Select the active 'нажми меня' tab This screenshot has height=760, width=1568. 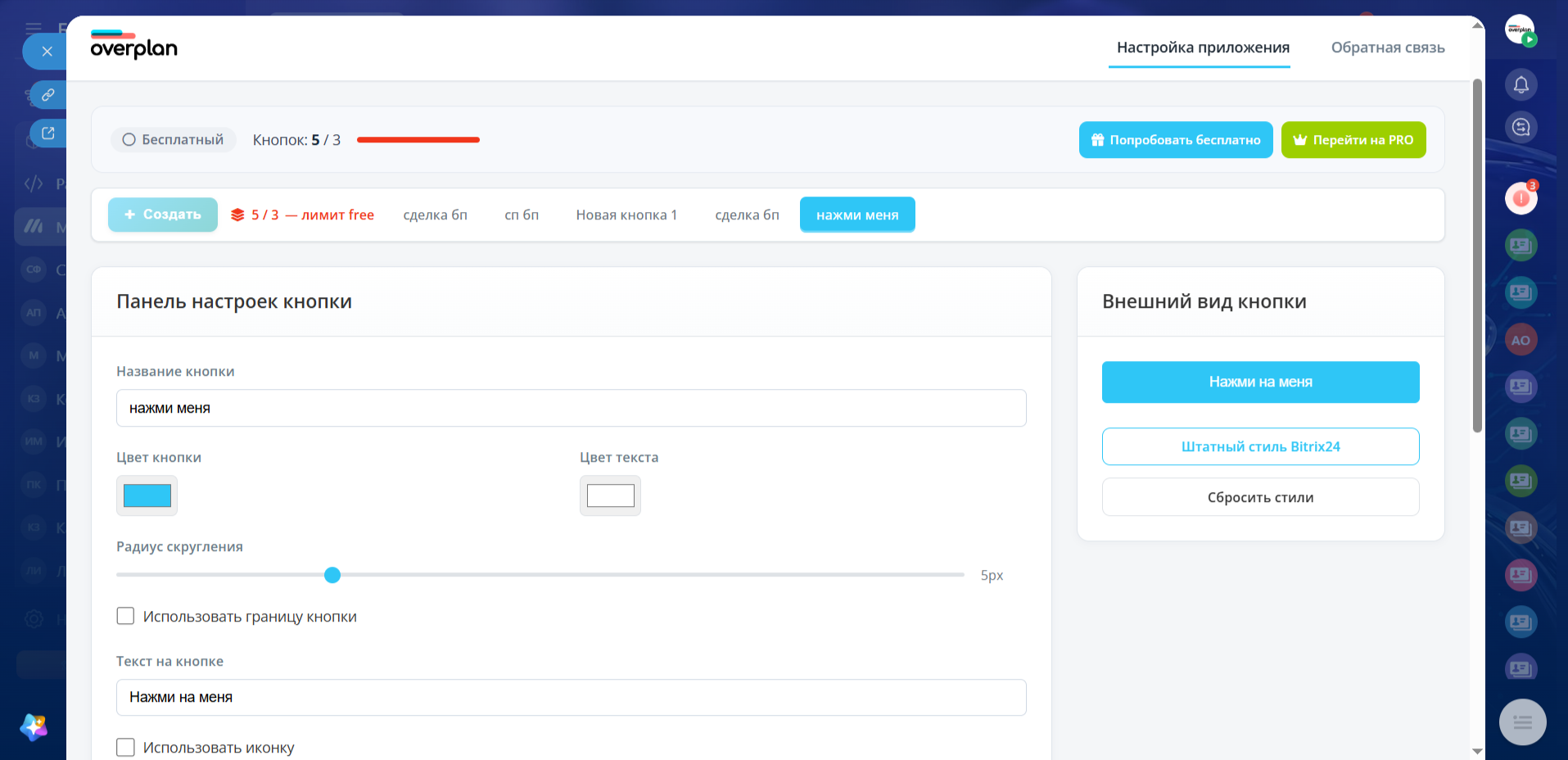click(857, 215)
